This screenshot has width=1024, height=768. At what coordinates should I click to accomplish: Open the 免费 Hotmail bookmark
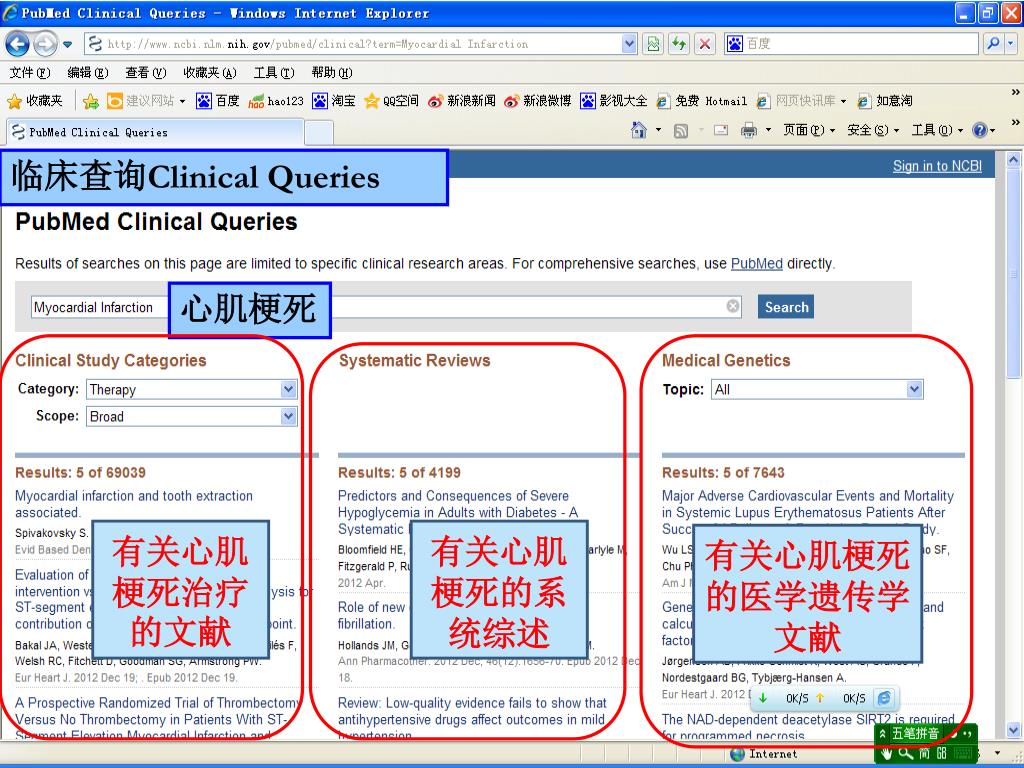[702, 101]
